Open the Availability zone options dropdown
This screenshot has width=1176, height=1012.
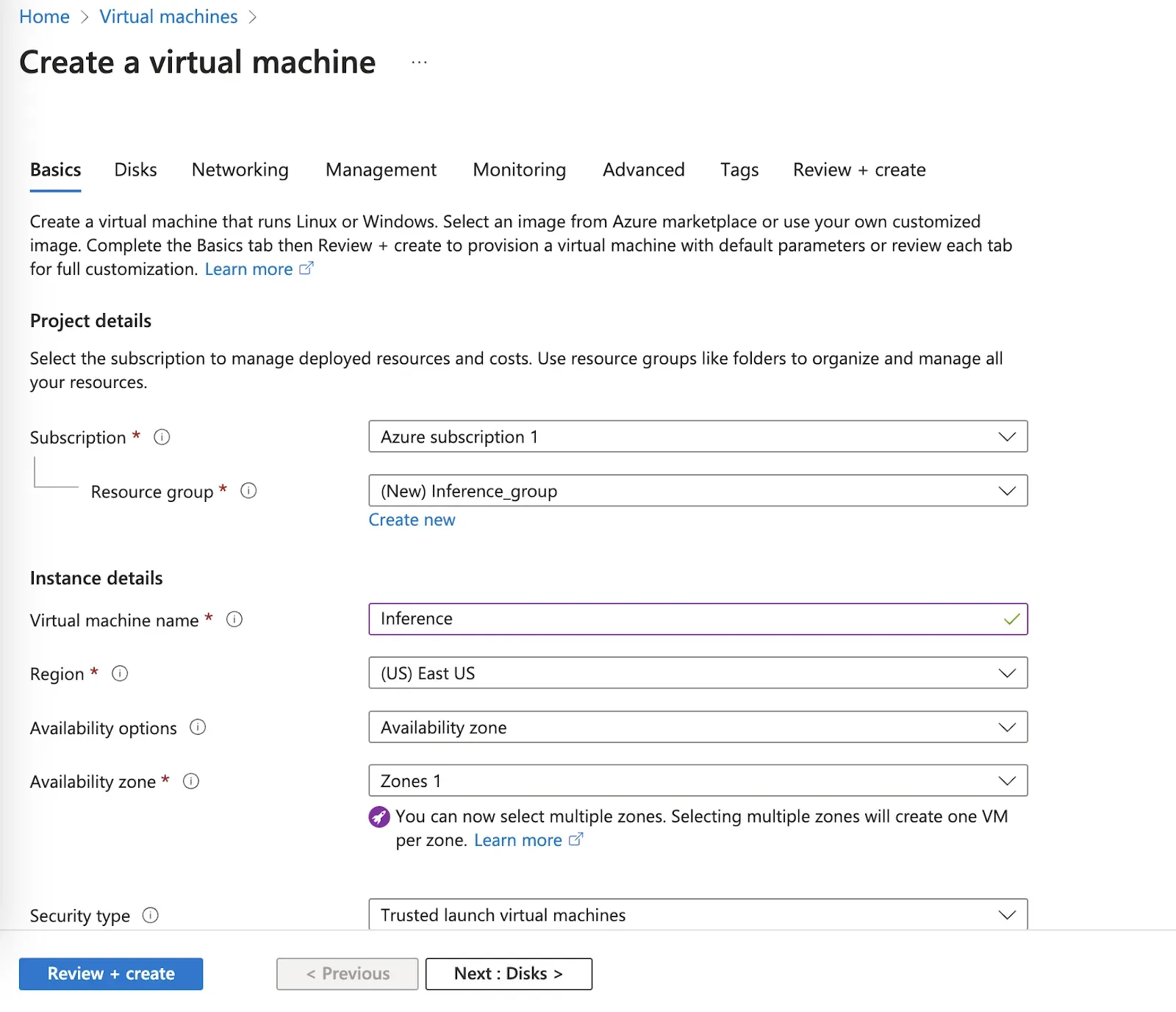(x=698, y=727)
